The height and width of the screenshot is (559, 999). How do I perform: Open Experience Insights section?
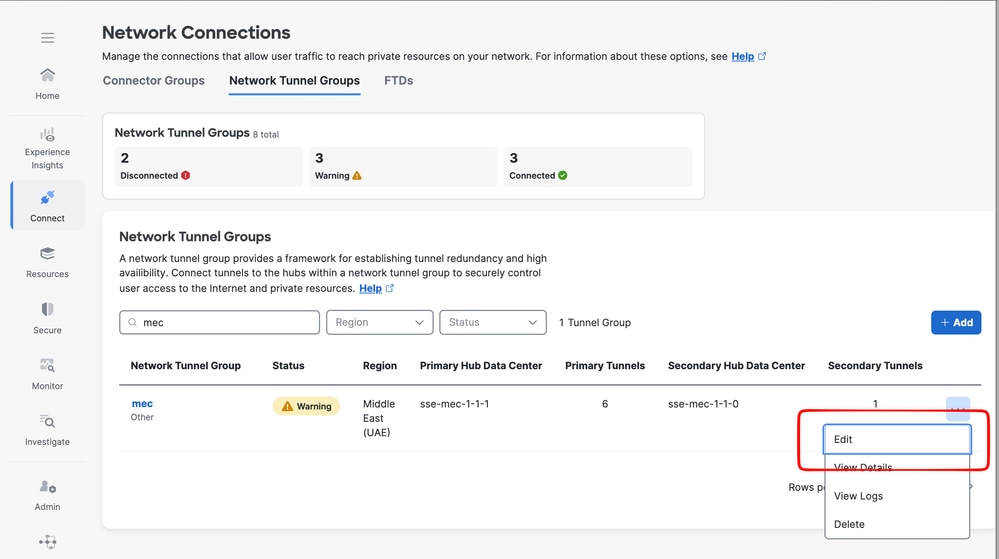click(x=47, y=148)
